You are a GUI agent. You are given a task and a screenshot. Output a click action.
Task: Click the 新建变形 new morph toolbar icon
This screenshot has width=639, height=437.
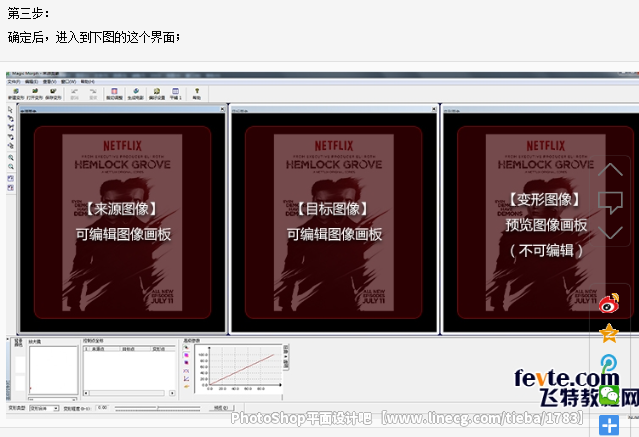16,94
